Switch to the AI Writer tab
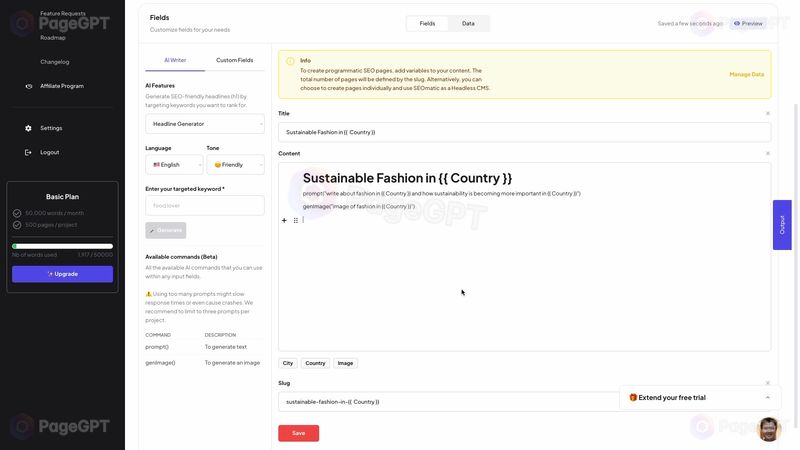 (x=175, y=60)
